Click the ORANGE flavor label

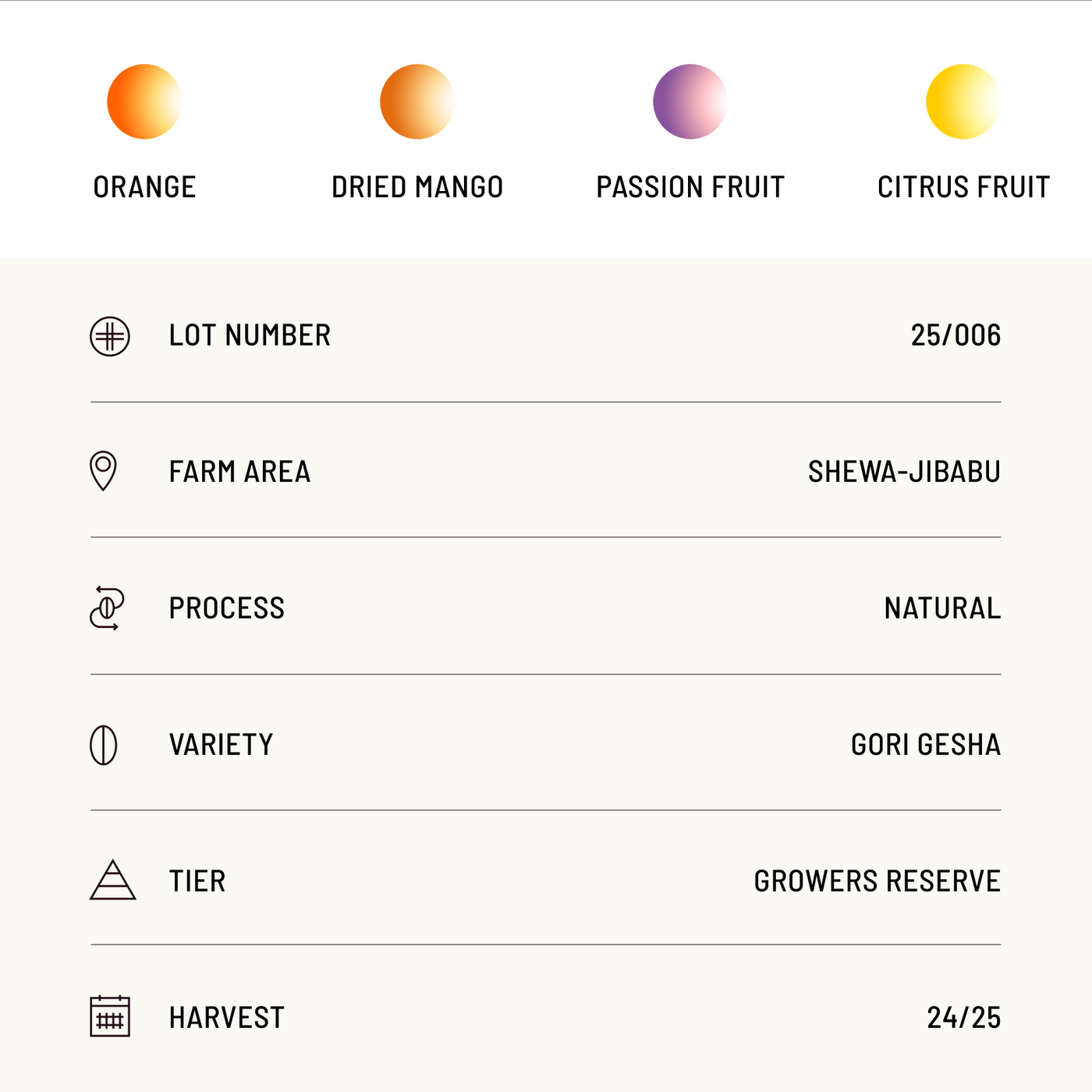(144, 187)
